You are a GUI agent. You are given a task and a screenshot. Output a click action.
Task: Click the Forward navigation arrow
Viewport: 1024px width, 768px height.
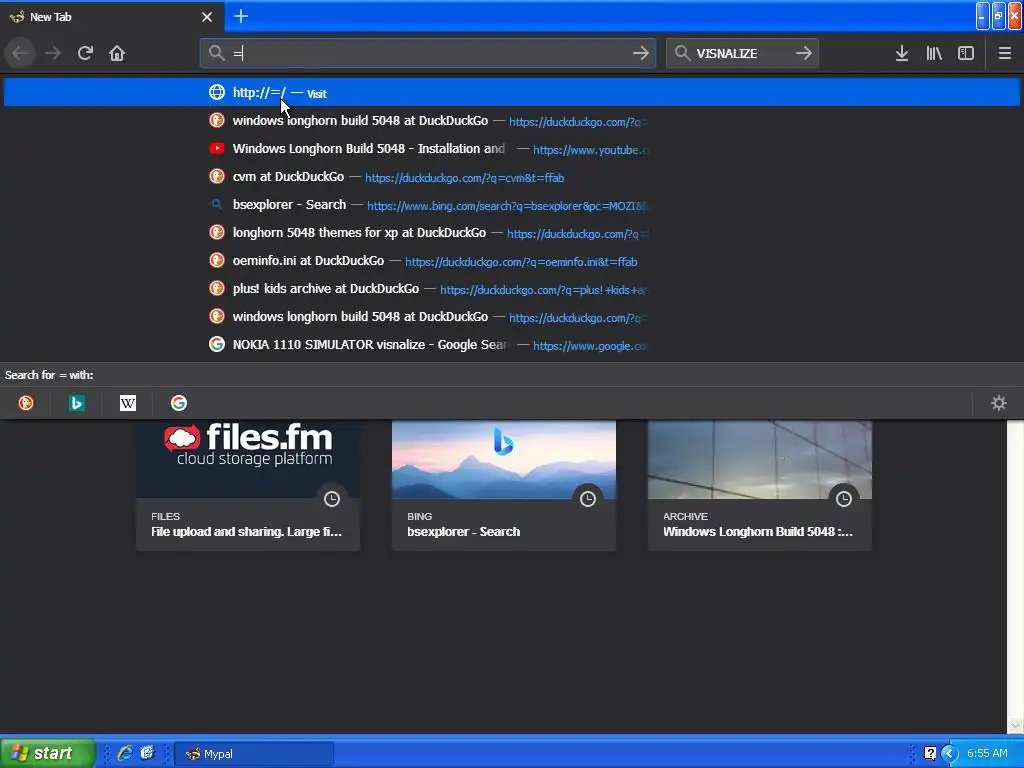click(x=53, y=53)
